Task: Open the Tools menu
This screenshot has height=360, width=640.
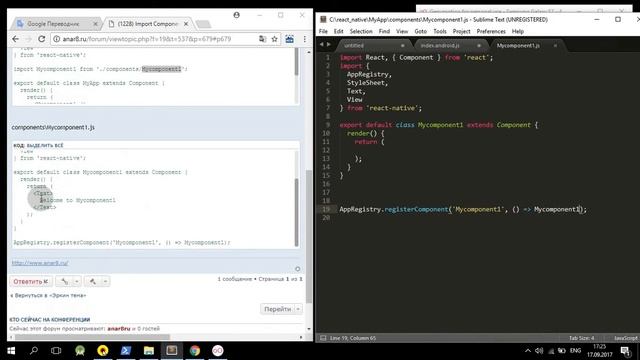Action: click(440, 31)
